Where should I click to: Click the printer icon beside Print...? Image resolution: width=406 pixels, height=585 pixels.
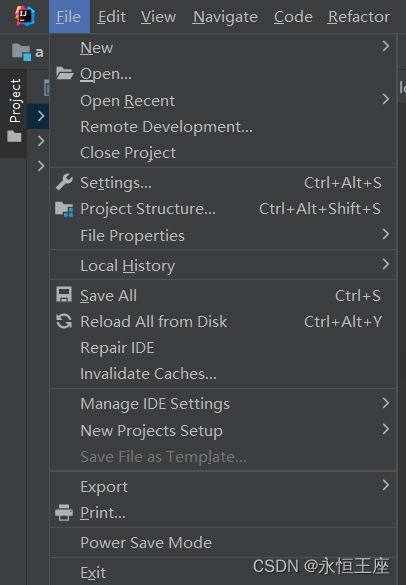tap(64, 513)
